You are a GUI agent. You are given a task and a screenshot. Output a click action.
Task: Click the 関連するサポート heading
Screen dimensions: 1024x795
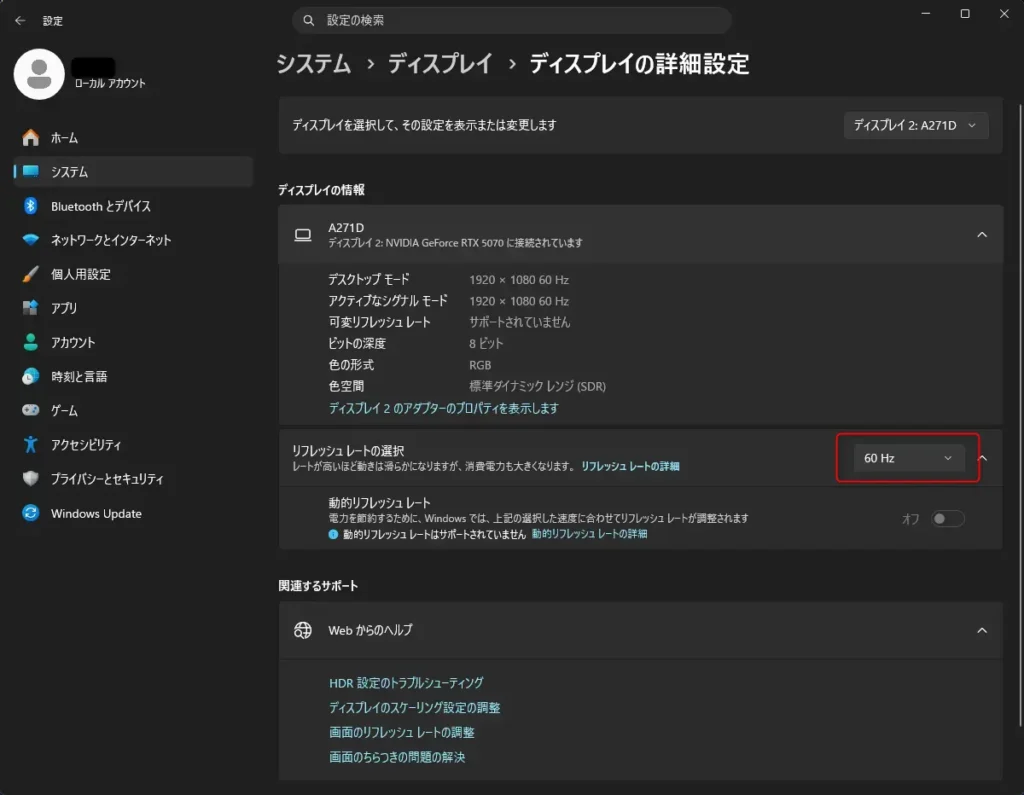318,586
